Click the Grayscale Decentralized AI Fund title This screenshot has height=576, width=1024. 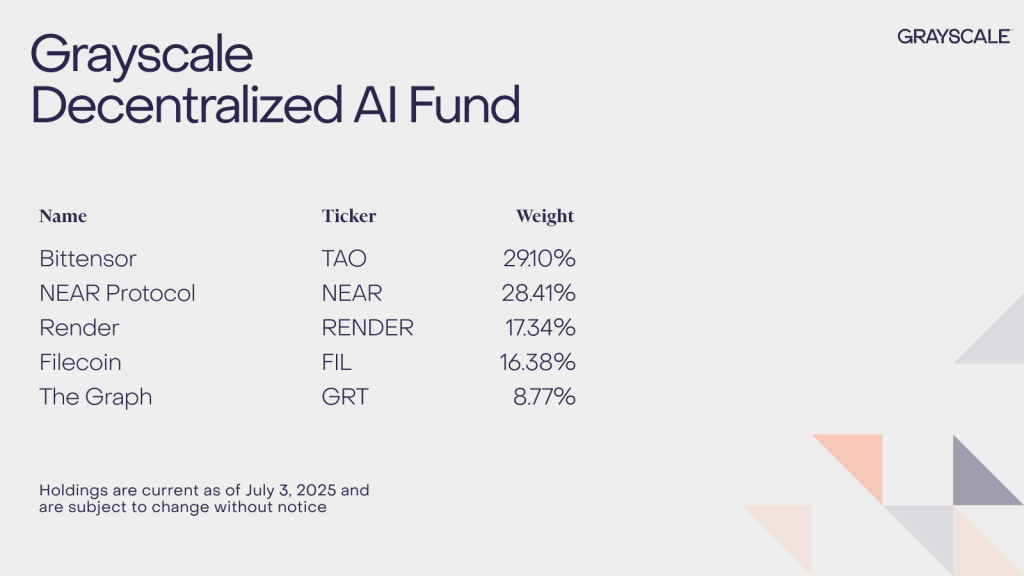click(275, 79)
